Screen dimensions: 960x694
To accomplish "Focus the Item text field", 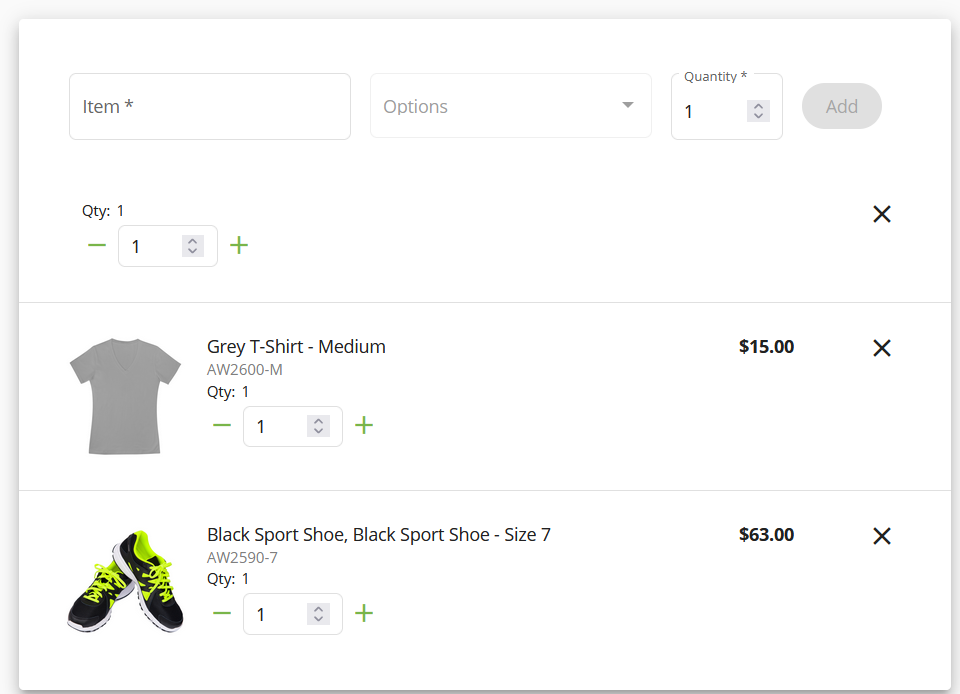I will 210,106.
